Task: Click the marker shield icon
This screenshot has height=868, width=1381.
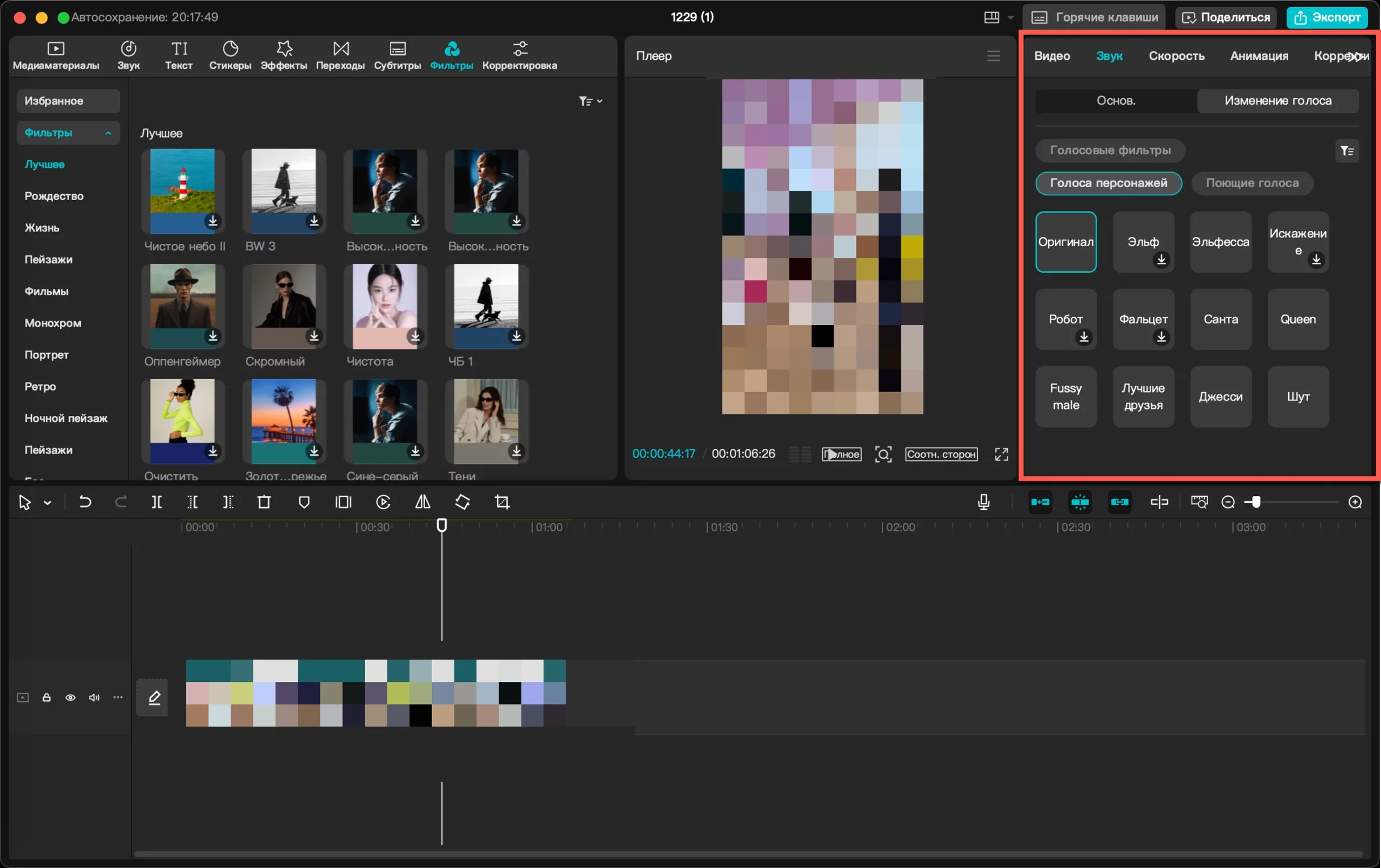Action: point(304,502)
